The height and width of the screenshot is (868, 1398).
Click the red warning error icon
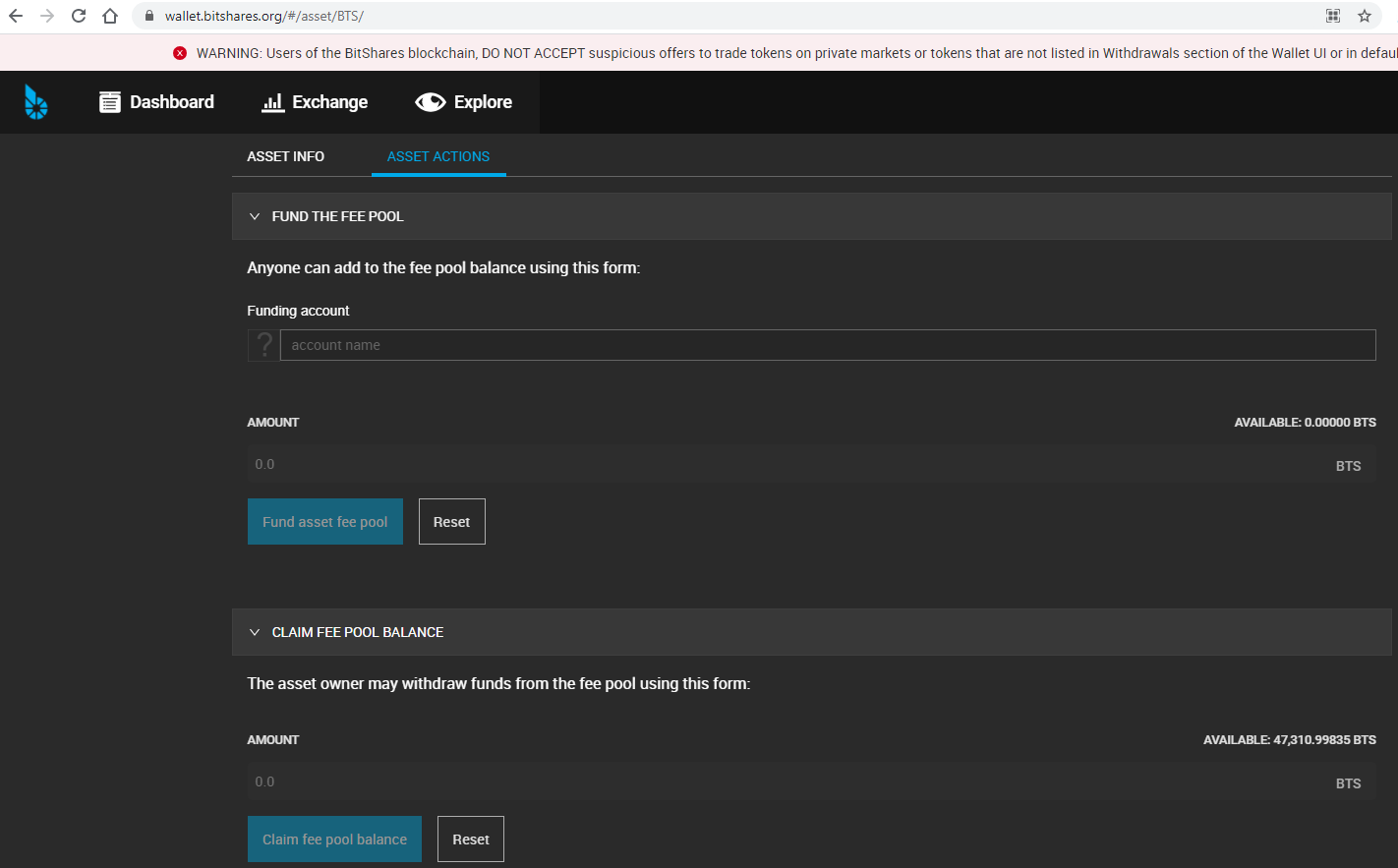pyautogui.click(x=180, y=53)
